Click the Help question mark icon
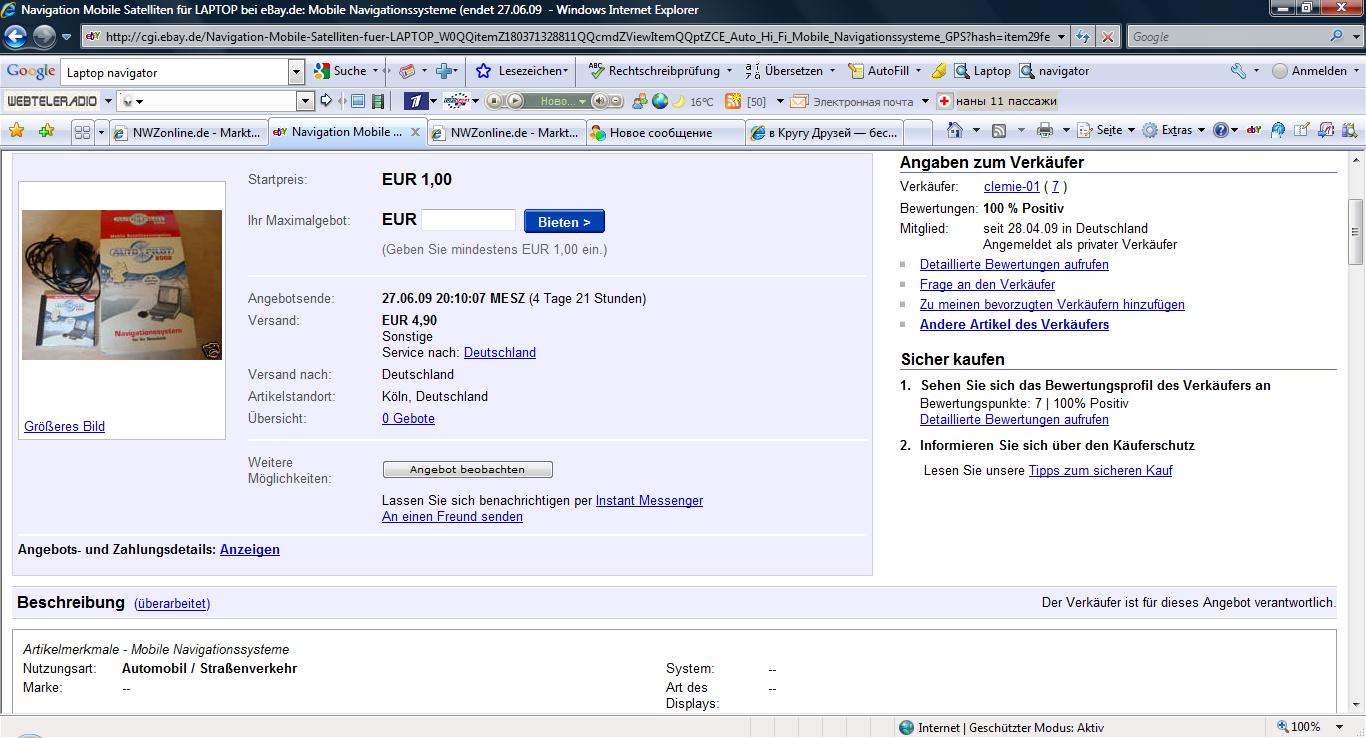This screenshot has width=1366, height=738. point(1220,131)
